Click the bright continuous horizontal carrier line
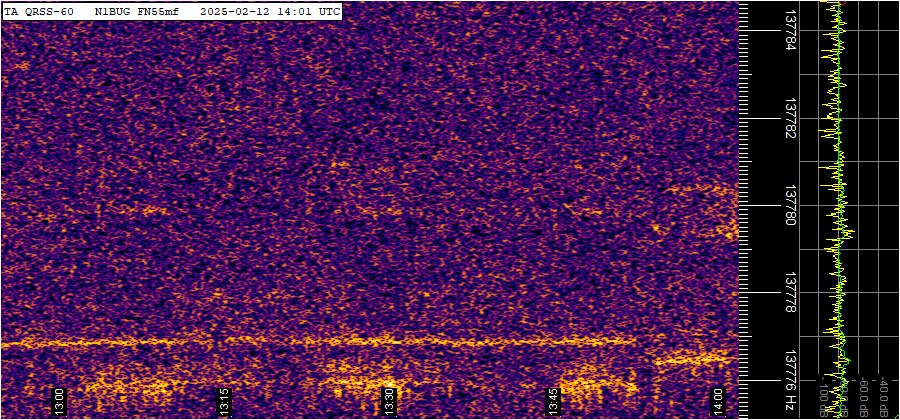The height and width of the screenshot is (420, 900). 300,342
